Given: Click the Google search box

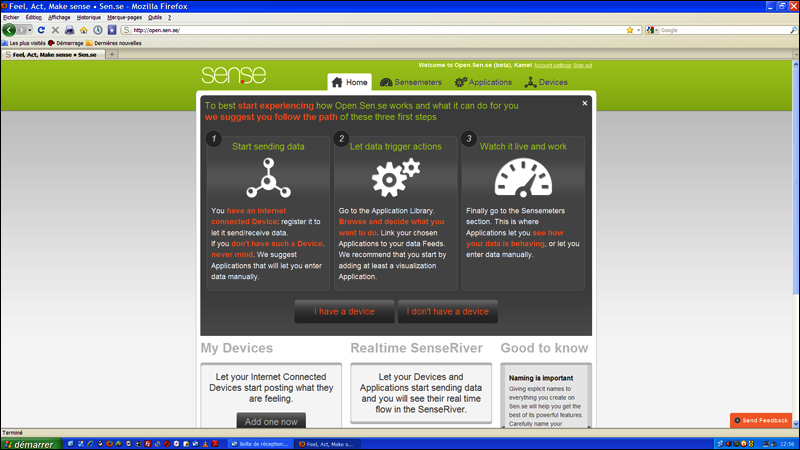Looking at the screenshot, I should [724, 30].
